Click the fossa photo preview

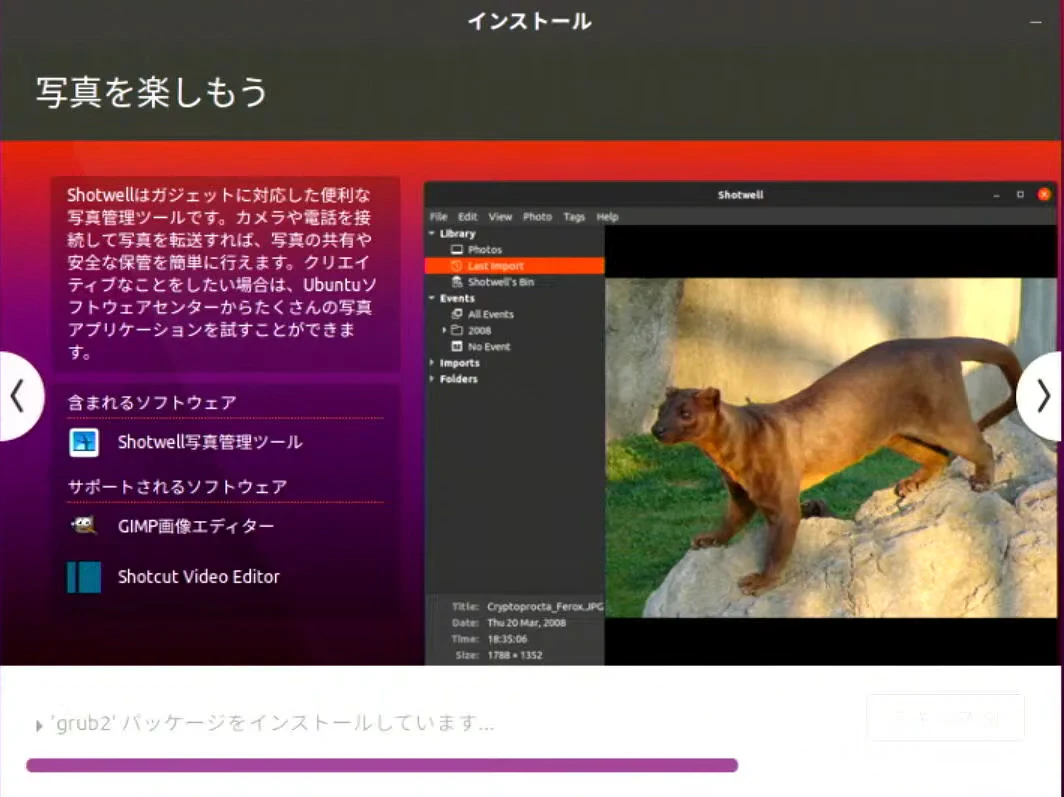point(831,448)
